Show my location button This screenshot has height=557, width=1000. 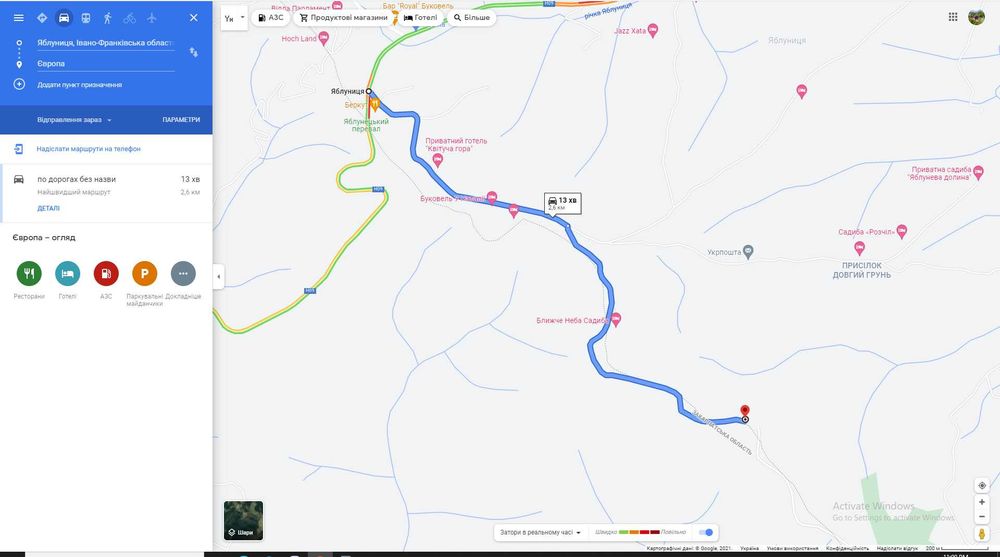coord(982,486)
